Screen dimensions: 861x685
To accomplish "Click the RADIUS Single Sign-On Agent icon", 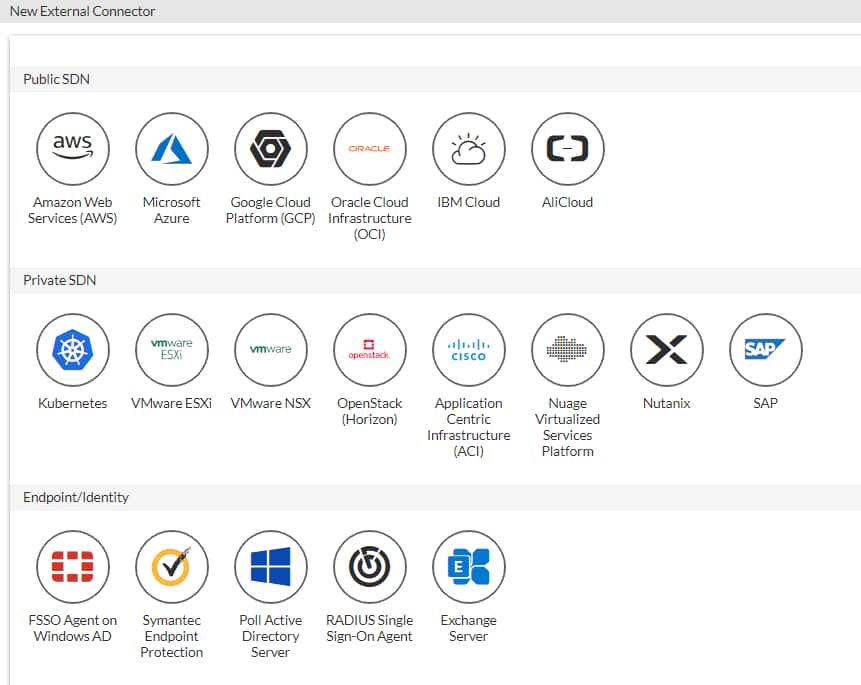I will [x=369, y=567].
